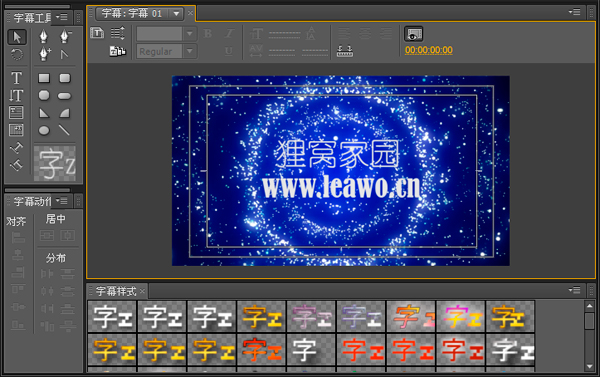This screenshot has width=600, height=377.
Task: Choose the horizontal Type tool
Action: tap(16, 78)
